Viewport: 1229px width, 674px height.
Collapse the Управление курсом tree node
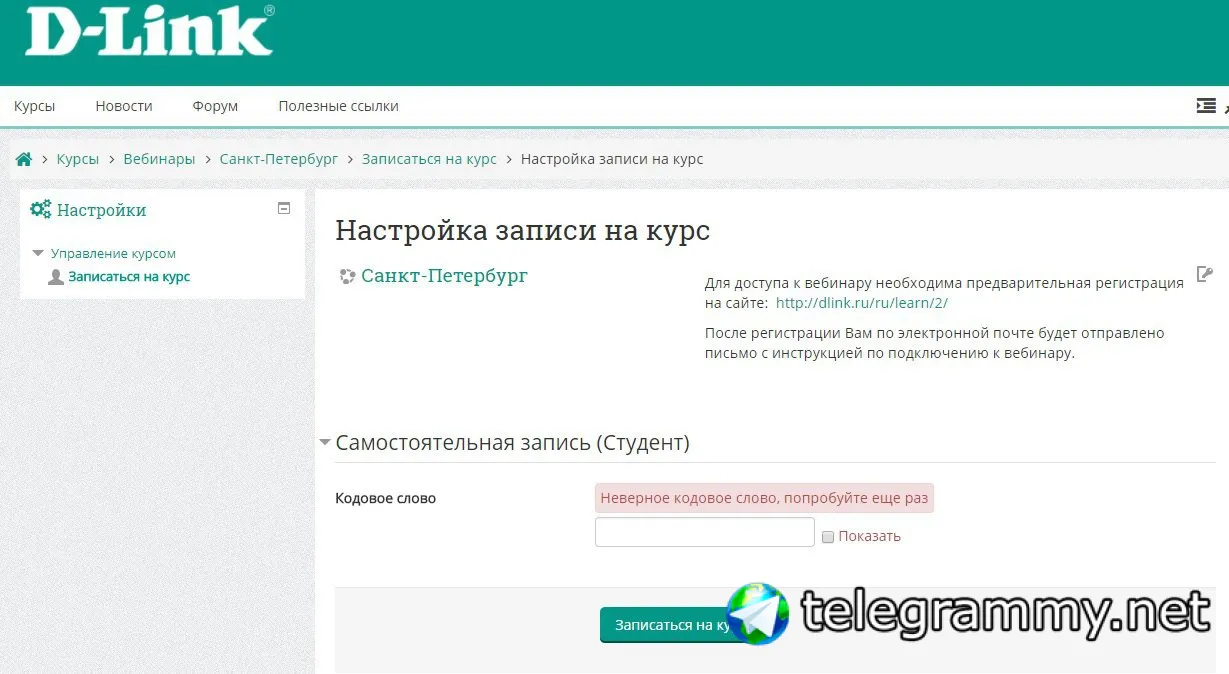38,254
